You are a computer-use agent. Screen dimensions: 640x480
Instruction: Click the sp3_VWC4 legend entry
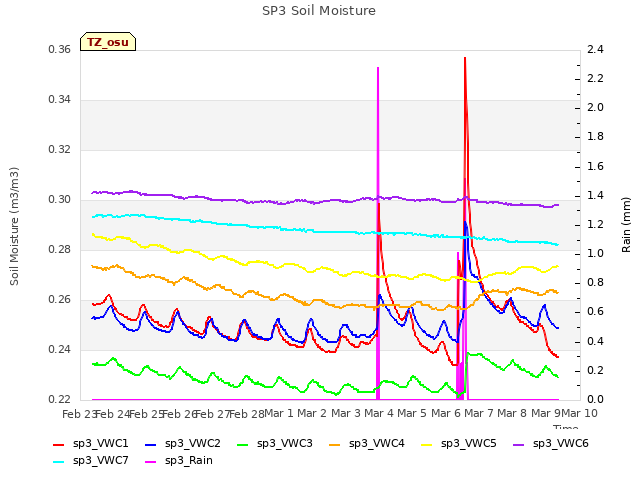click(367, 443)
